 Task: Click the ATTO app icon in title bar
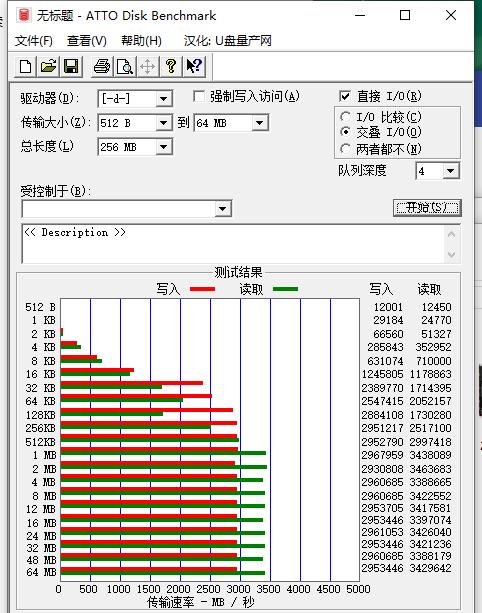24,15
